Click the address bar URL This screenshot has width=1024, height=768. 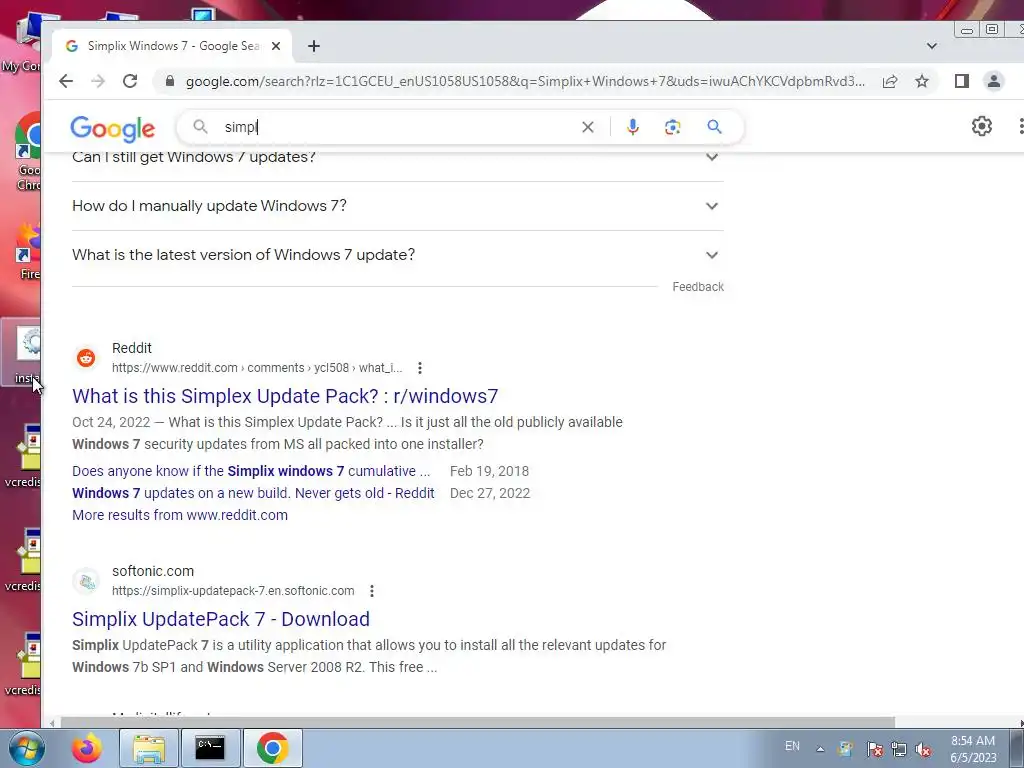point(525,81)
